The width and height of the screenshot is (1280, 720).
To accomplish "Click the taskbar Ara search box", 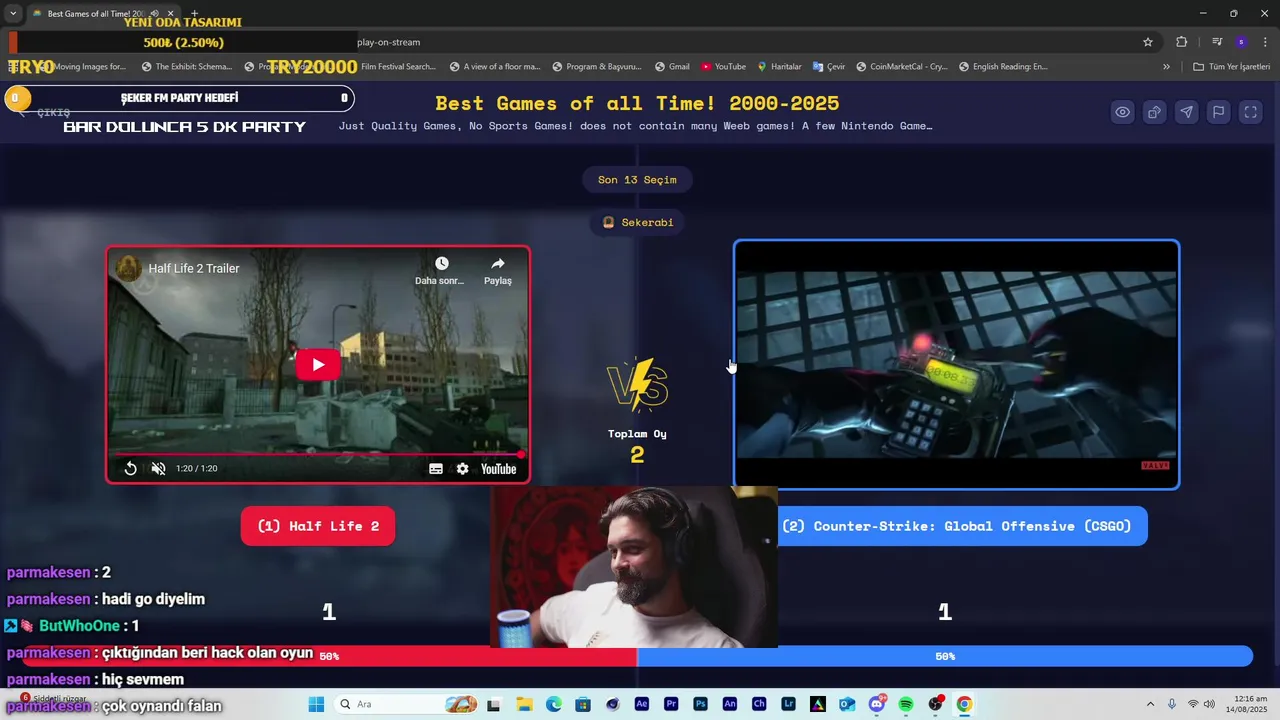I will tap(405, 704).
